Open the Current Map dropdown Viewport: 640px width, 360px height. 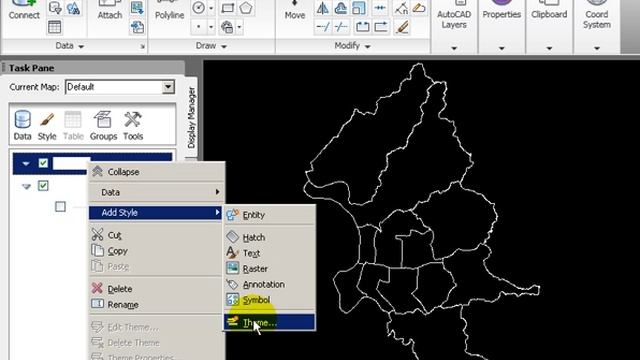pyautogui.click(x=168, y=87)
